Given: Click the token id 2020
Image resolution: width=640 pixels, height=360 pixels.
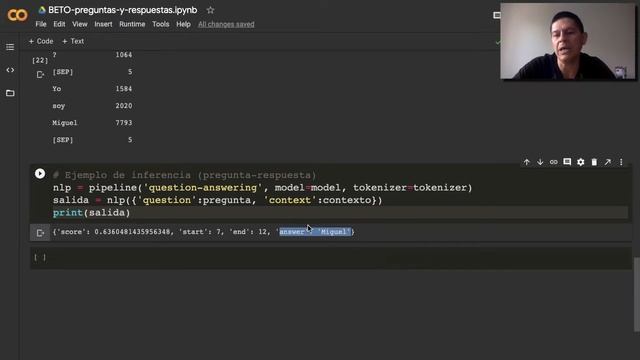Looking at the screenshot, I should point(124,106).
